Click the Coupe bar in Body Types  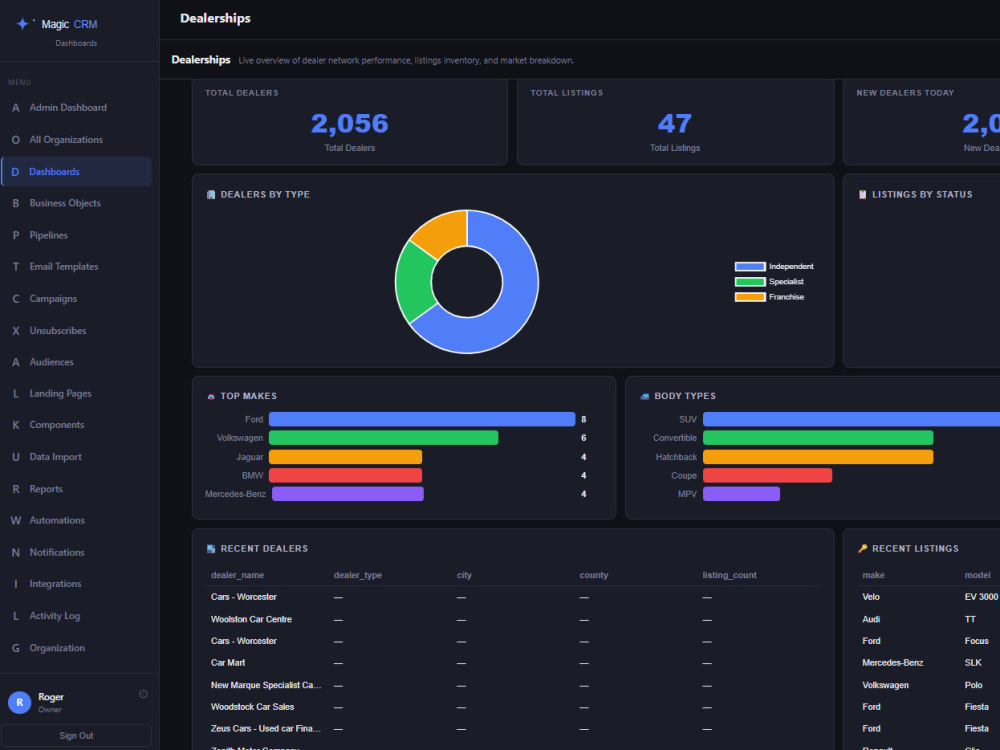pyautogui.click(x=767, y=475)
